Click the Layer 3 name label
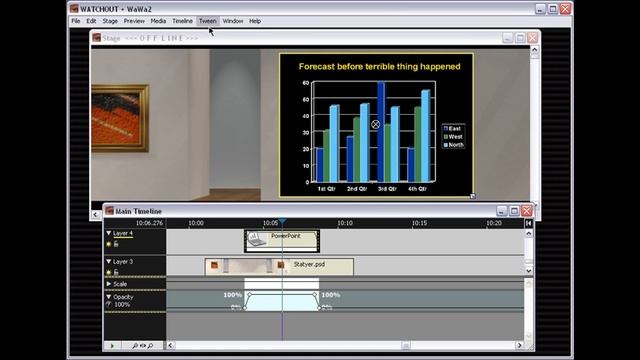Screen dimensions: 640x360 [123, 262]
